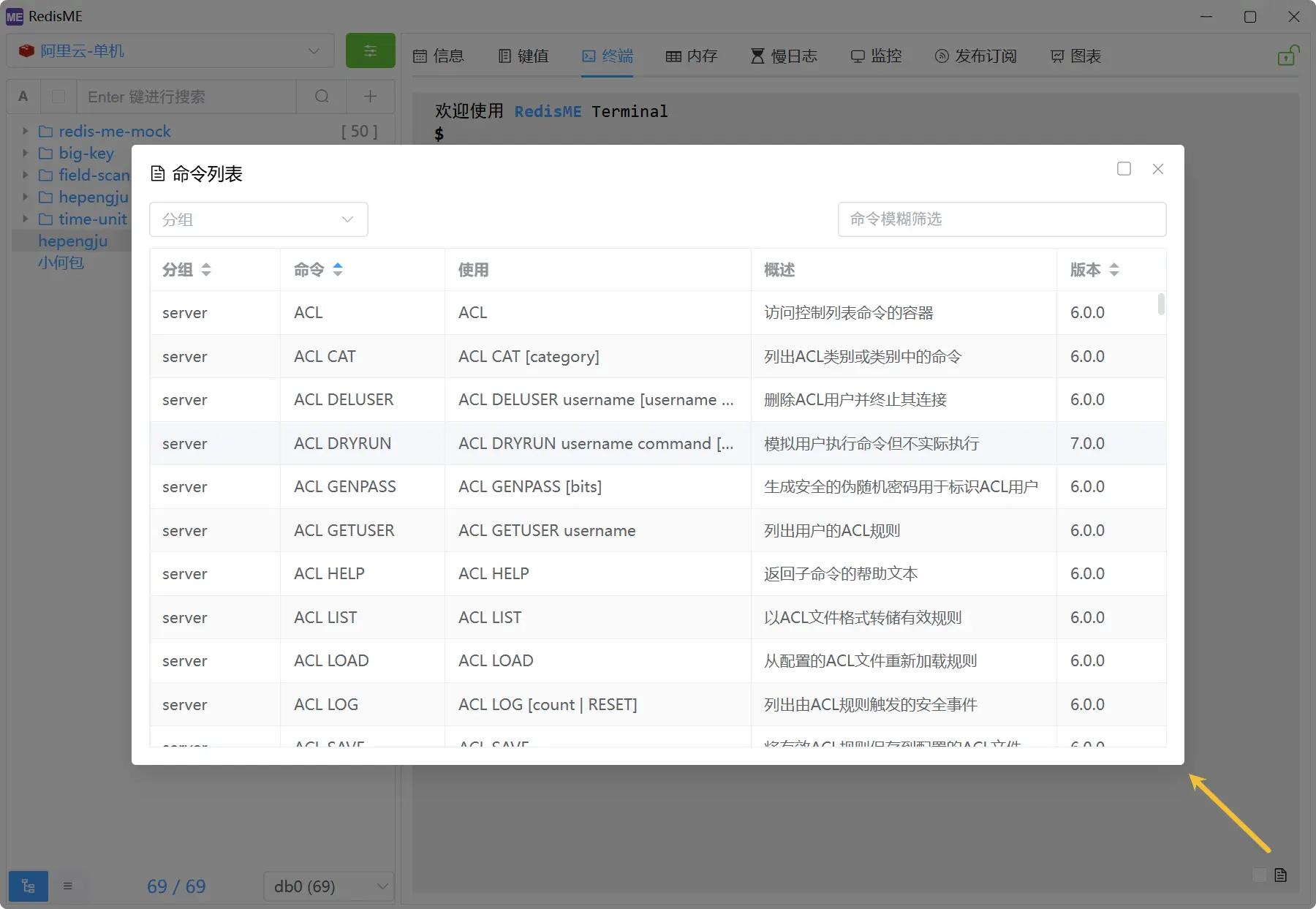Click the 使用 column header
Viewport: 1316px width, 909px height.
[598, 270]
